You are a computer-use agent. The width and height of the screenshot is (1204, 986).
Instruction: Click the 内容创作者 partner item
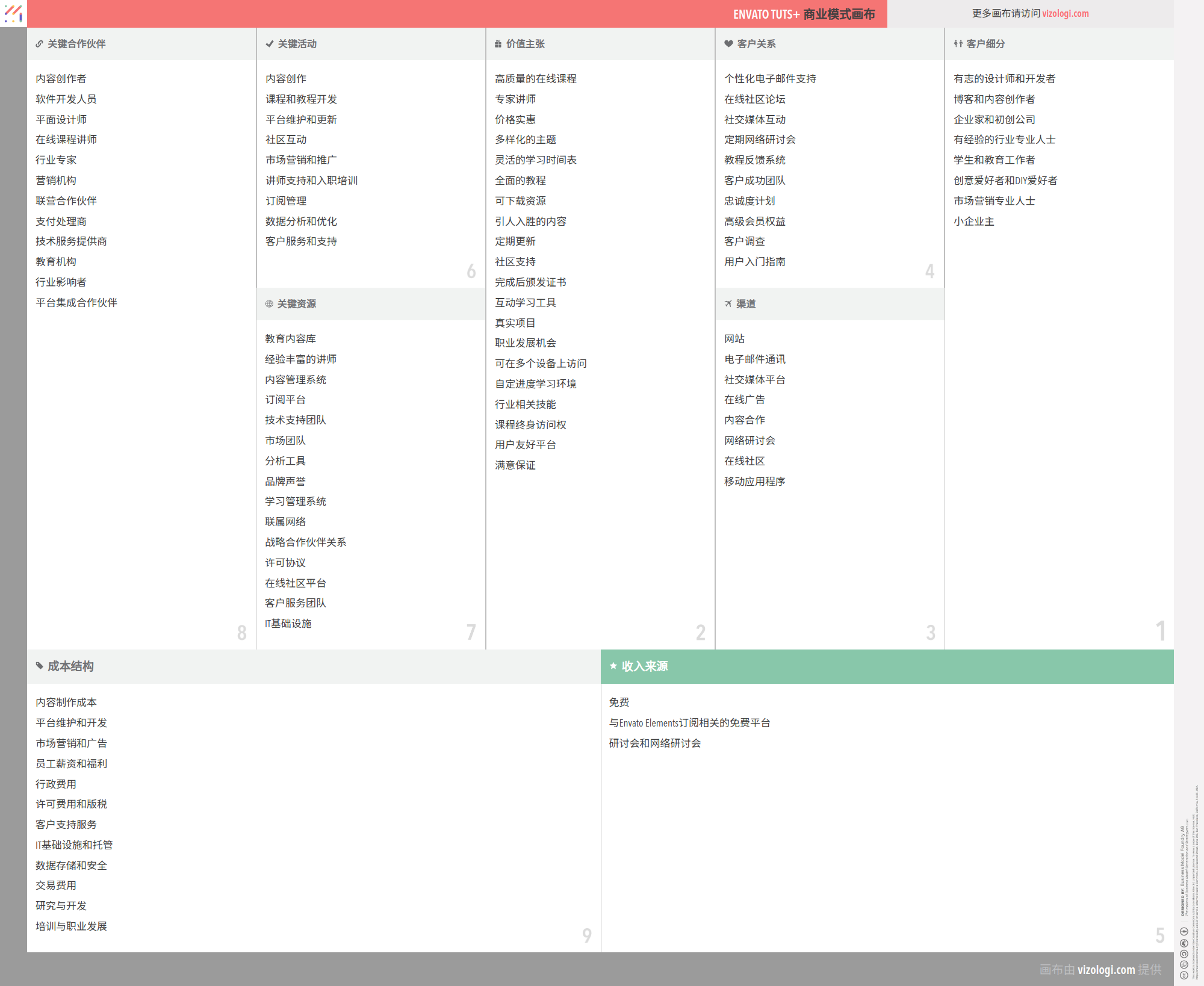pyautogui.click(x=61, y=79)
